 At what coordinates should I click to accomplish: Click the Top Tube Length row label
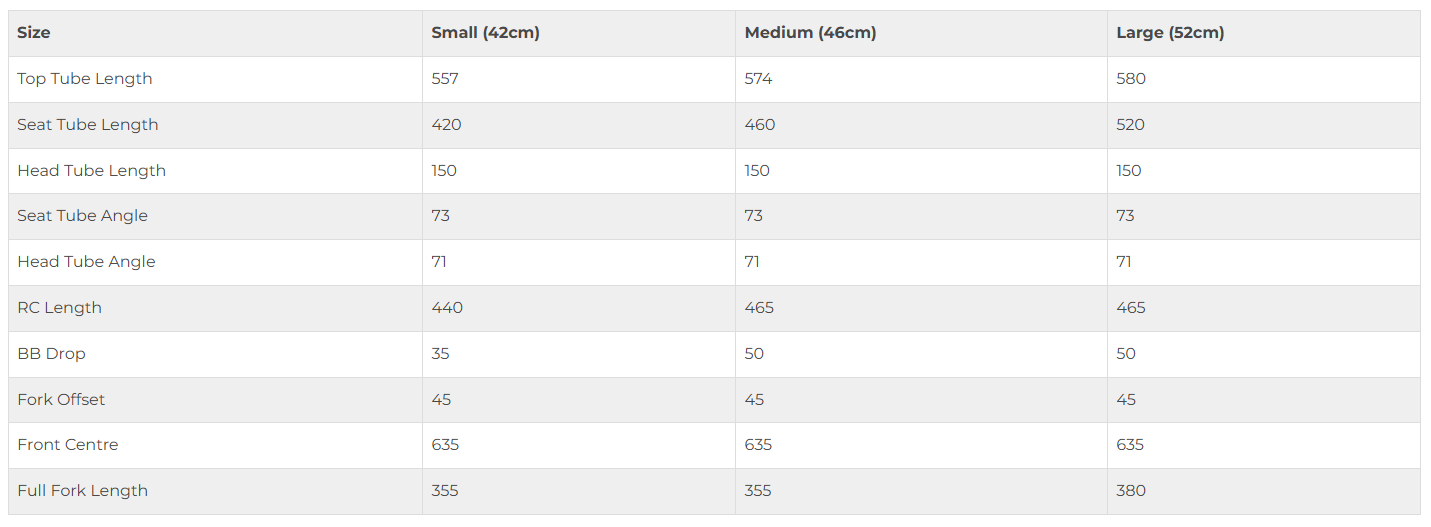pyautogui.click(x=85, y=79)
